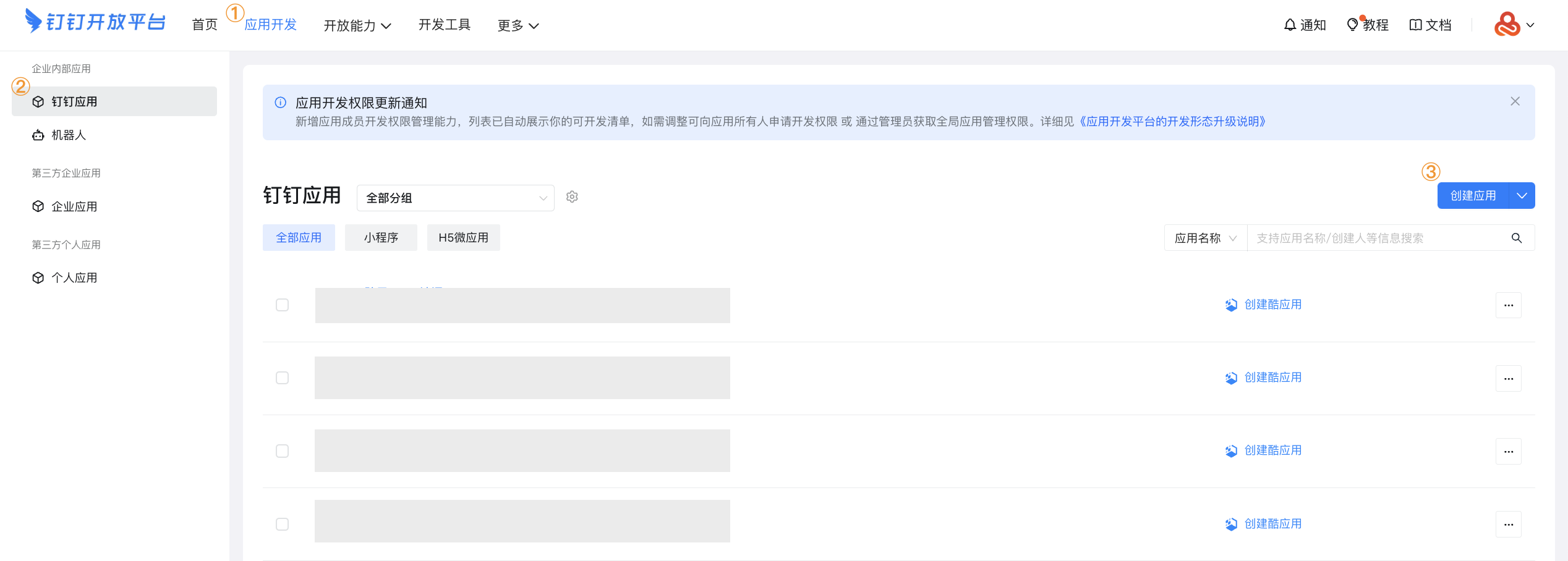Click the search magnifier icon

point(1517,238)
